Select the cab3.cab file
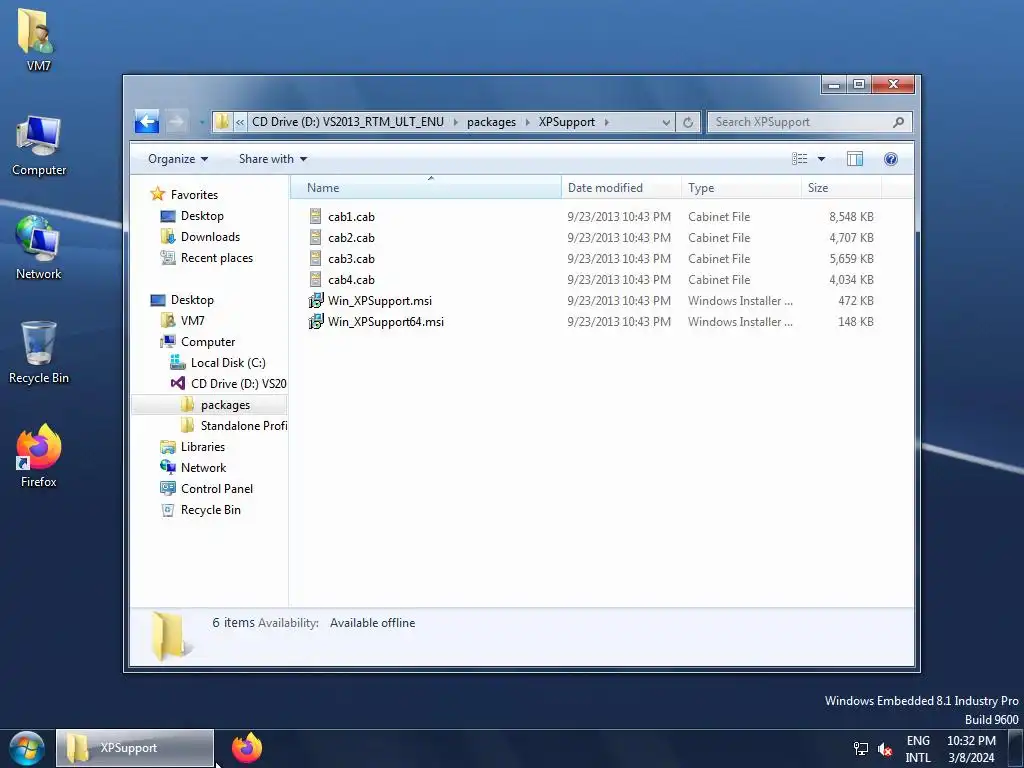This screenshot has height=768, width=1024. coord(351,259)
